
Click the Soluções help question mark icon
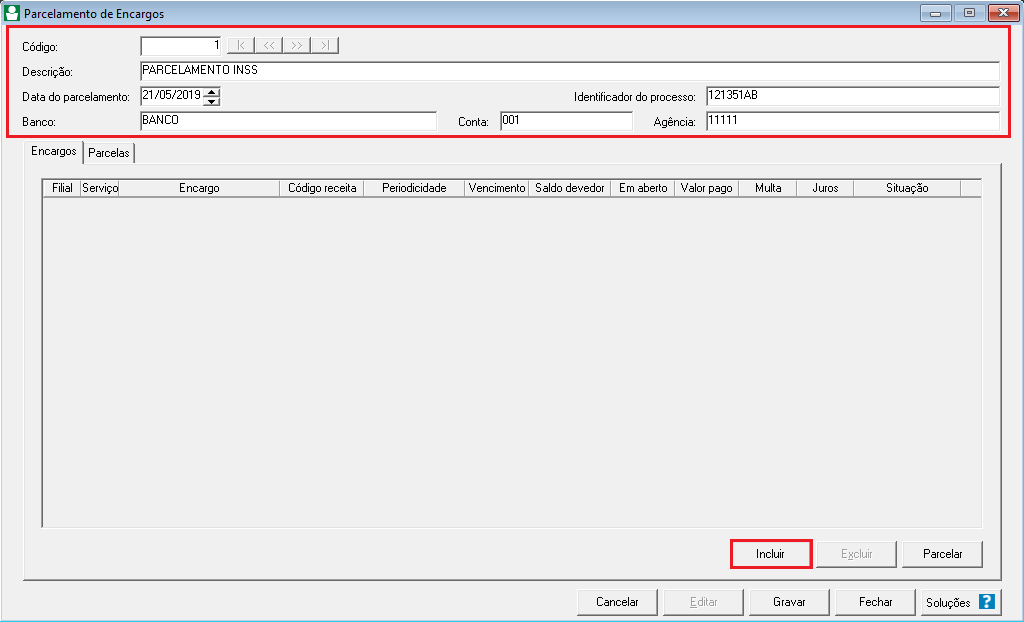986,602
